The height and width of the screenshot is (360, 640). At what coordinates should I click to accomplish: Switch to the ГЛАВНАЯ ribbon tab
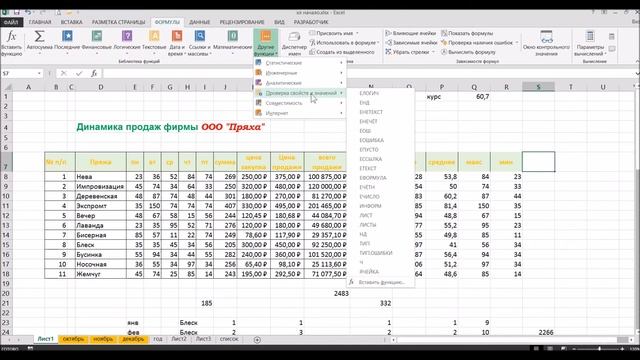coord(40,22)
